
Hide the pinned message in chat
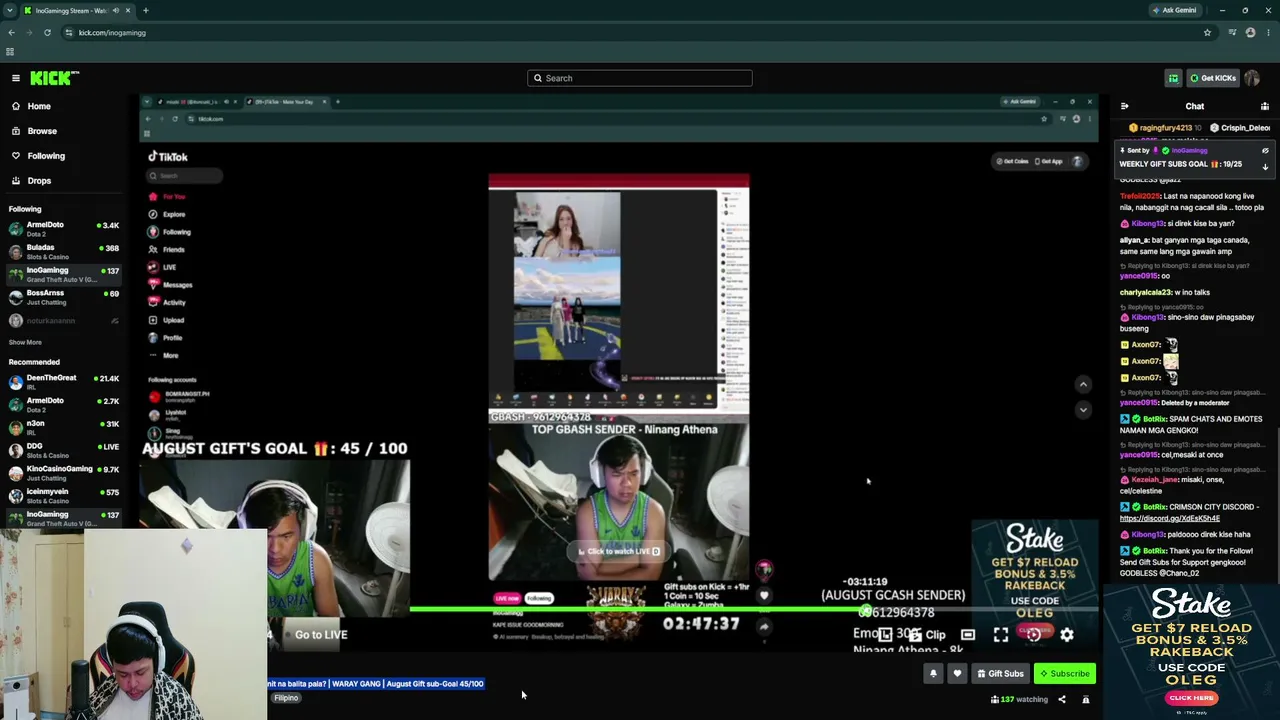coord(1265,151)
